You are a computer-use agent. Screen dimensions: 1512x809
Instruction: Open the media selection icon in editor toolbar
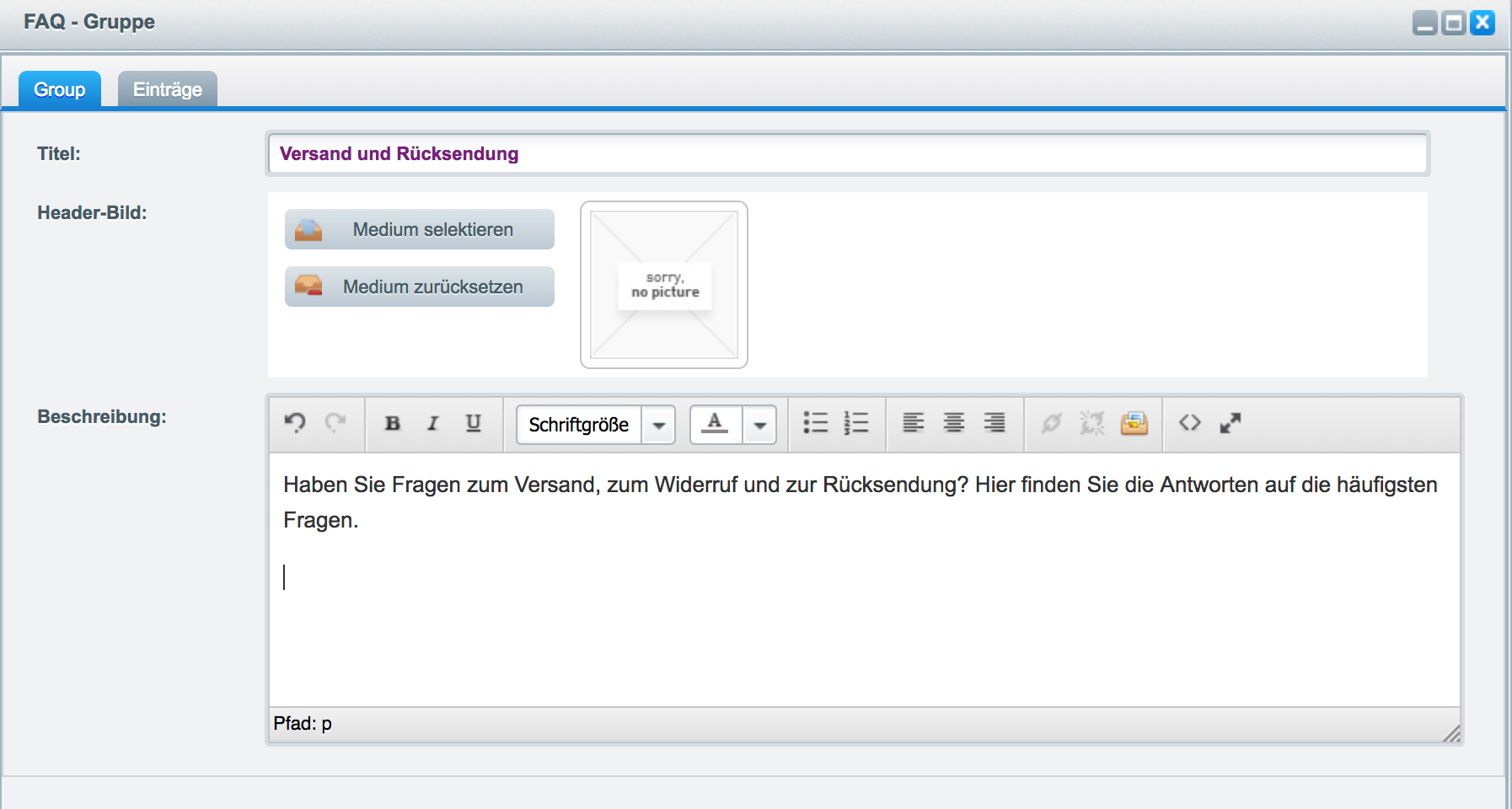tap(1134, 423)
